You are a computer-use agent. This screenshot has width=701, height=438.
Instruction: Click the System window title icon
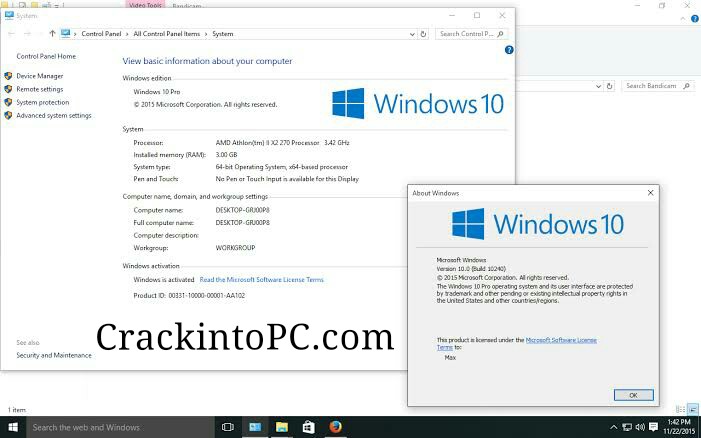tap(9, 16)
